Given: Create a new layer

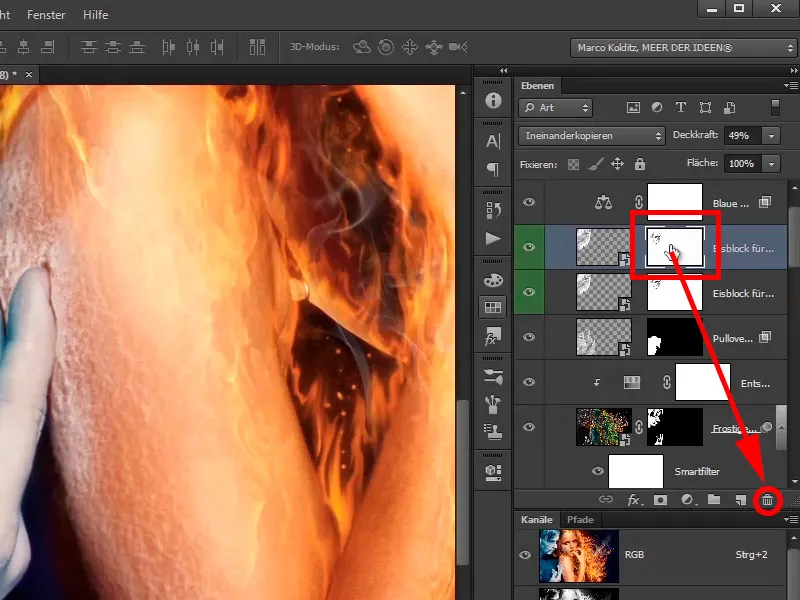Looking at the screenshot, I should pyautogui.click(x=740, y=500).
